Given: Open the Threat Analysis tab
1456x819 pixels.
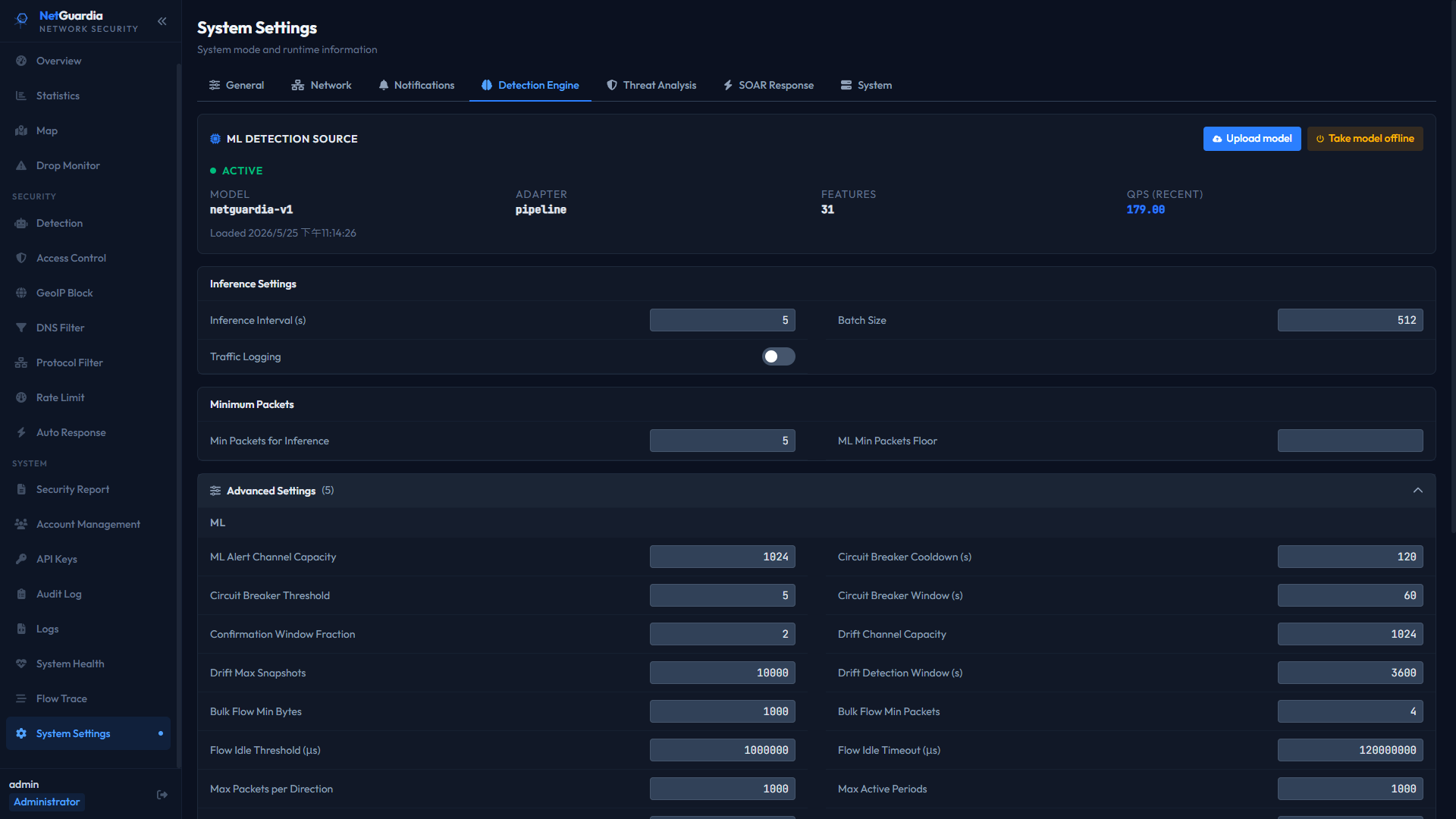Looking at the screenshot, I should pyautogui.click(x=651, y=85).
